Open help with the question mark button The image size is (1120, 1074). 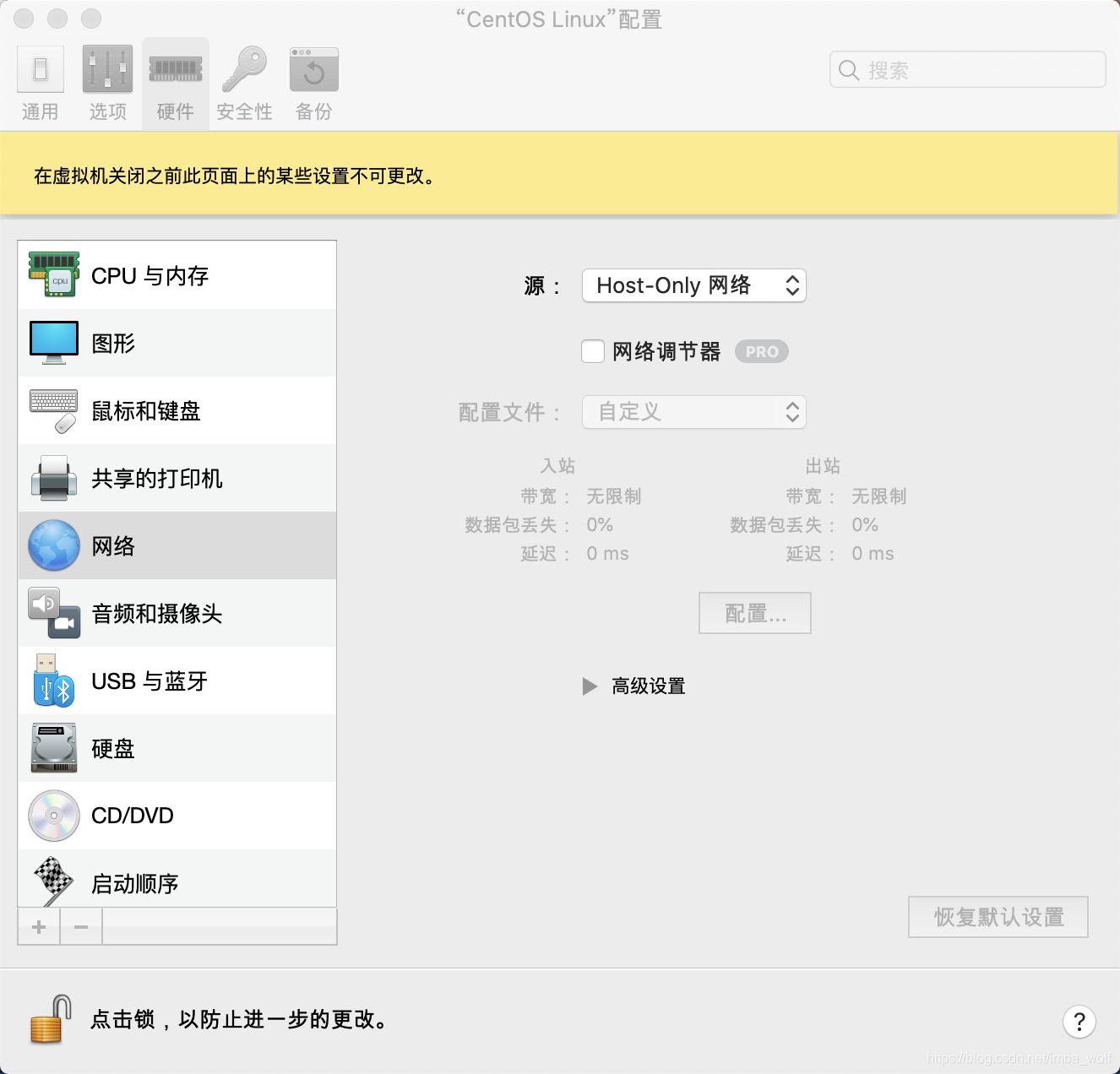pyautogui.click(x=1079, y=1022)
